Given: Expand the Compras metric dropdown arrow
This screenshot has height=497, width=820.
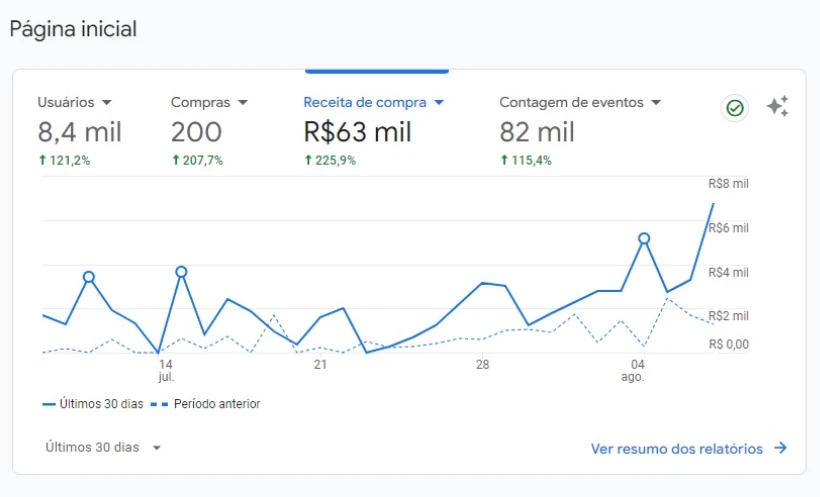Looking at the screenshot, I should click(x=243, y=103).
